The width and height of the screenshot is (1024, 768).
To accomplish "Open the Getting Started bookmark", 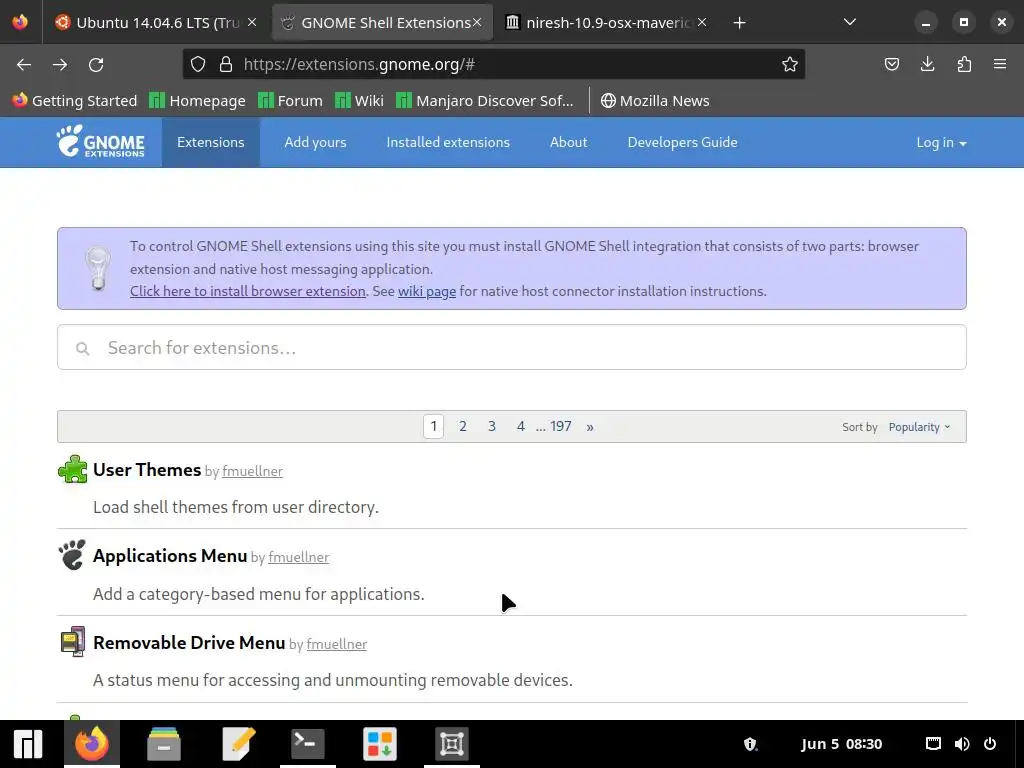I will click(74, 101).
